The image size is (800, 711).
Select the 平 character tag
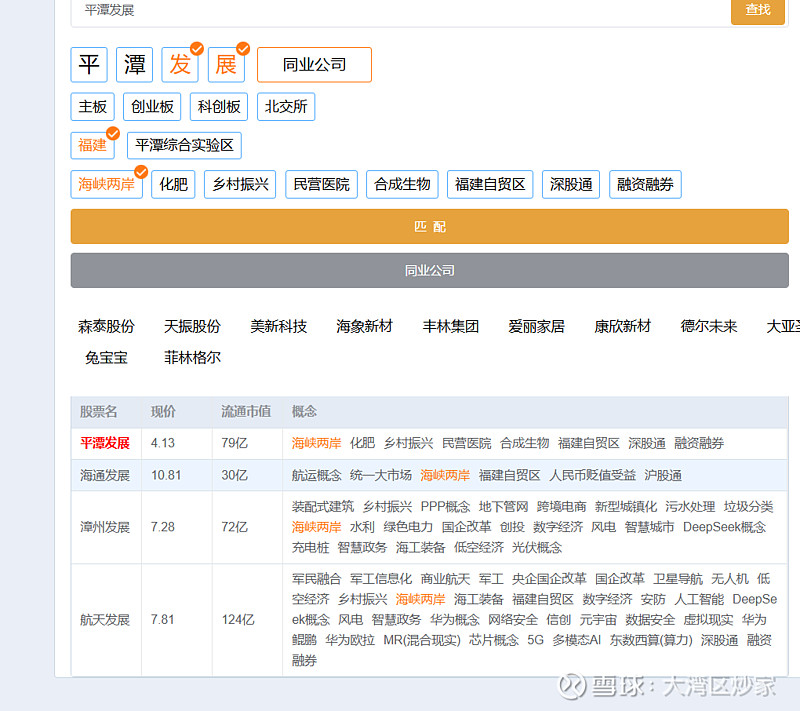pos(89,65)
